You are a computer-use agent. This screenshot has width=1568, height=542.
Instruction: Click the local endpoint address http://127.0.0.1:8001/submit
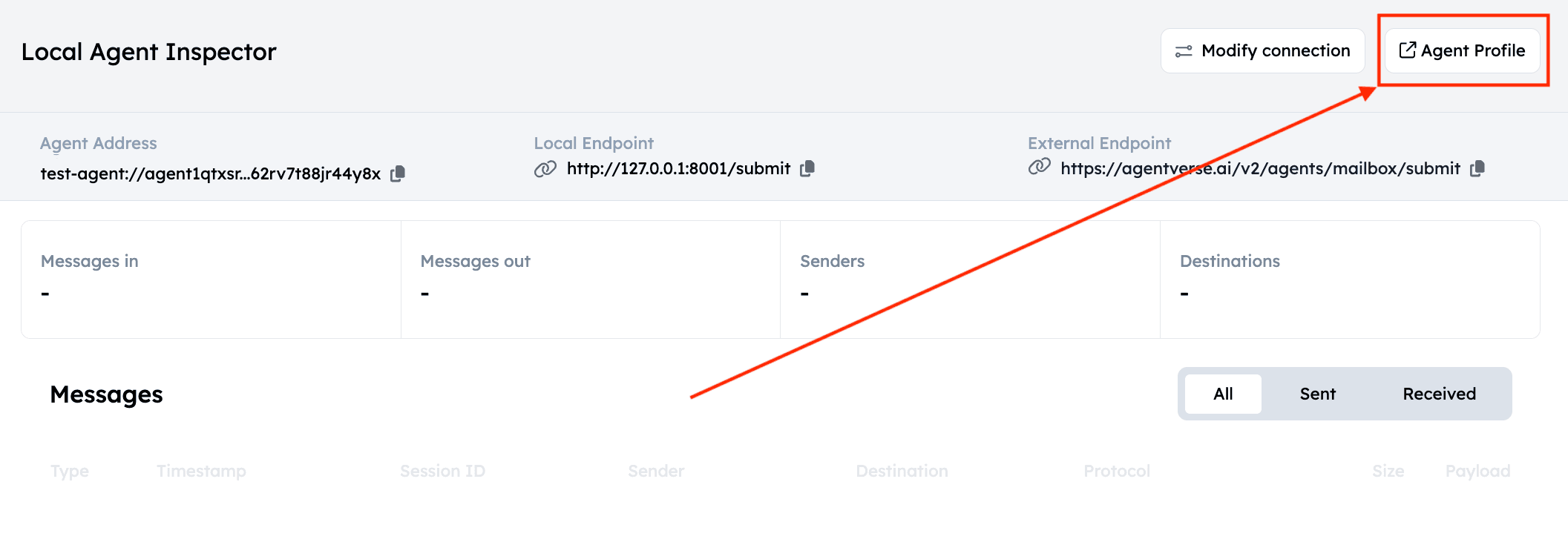(x=678, y=169)
